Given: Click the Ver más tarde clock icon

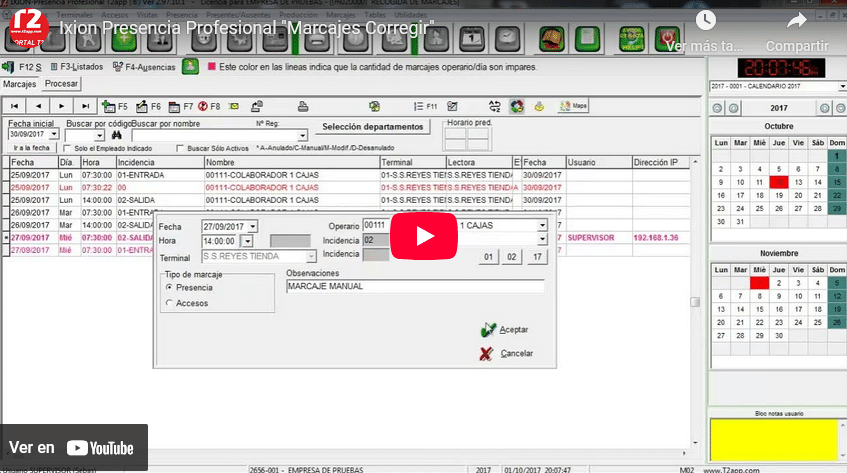Looking at the screenshot, I should click(705, 21).
